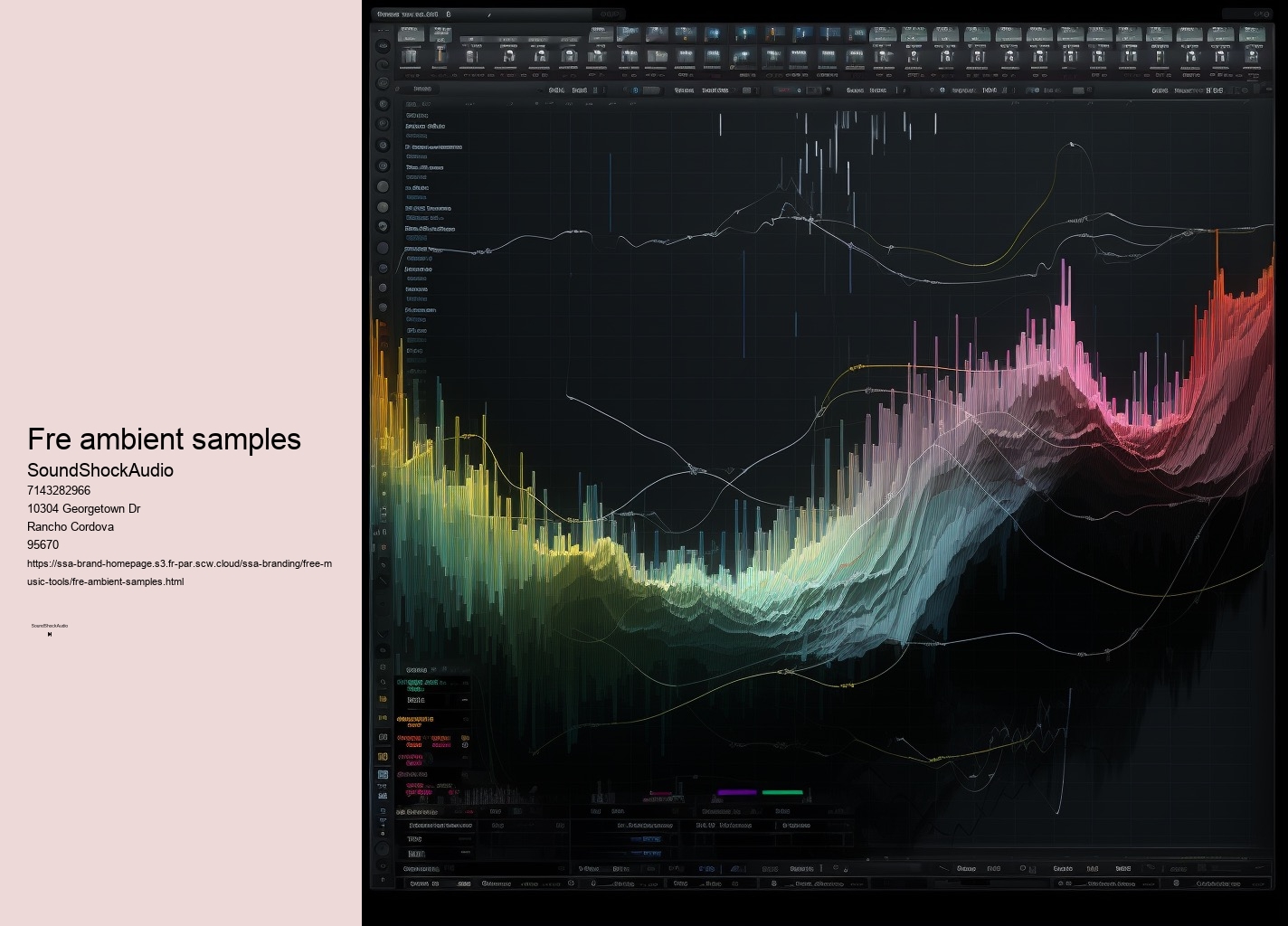Open the colorful spectrum waveform image
Image resolution: width=1288 pixels, height=926 pixels.
click(825, 463)
